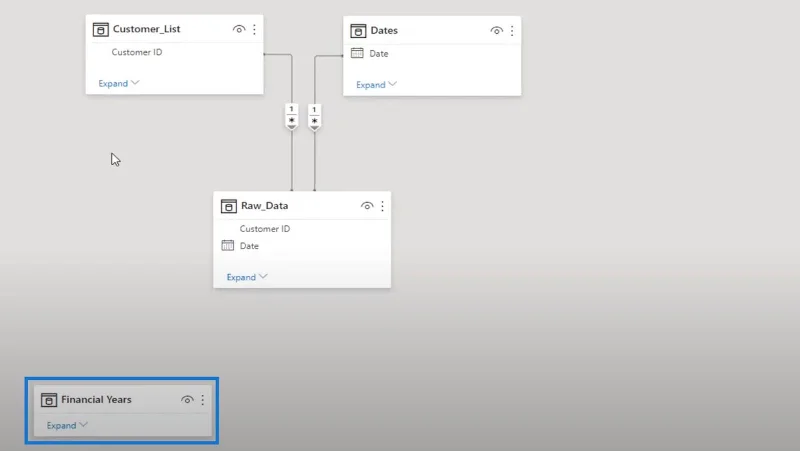800x451 pixels.
Task: Select Date field in Dates table
Action: click(379, 54)
